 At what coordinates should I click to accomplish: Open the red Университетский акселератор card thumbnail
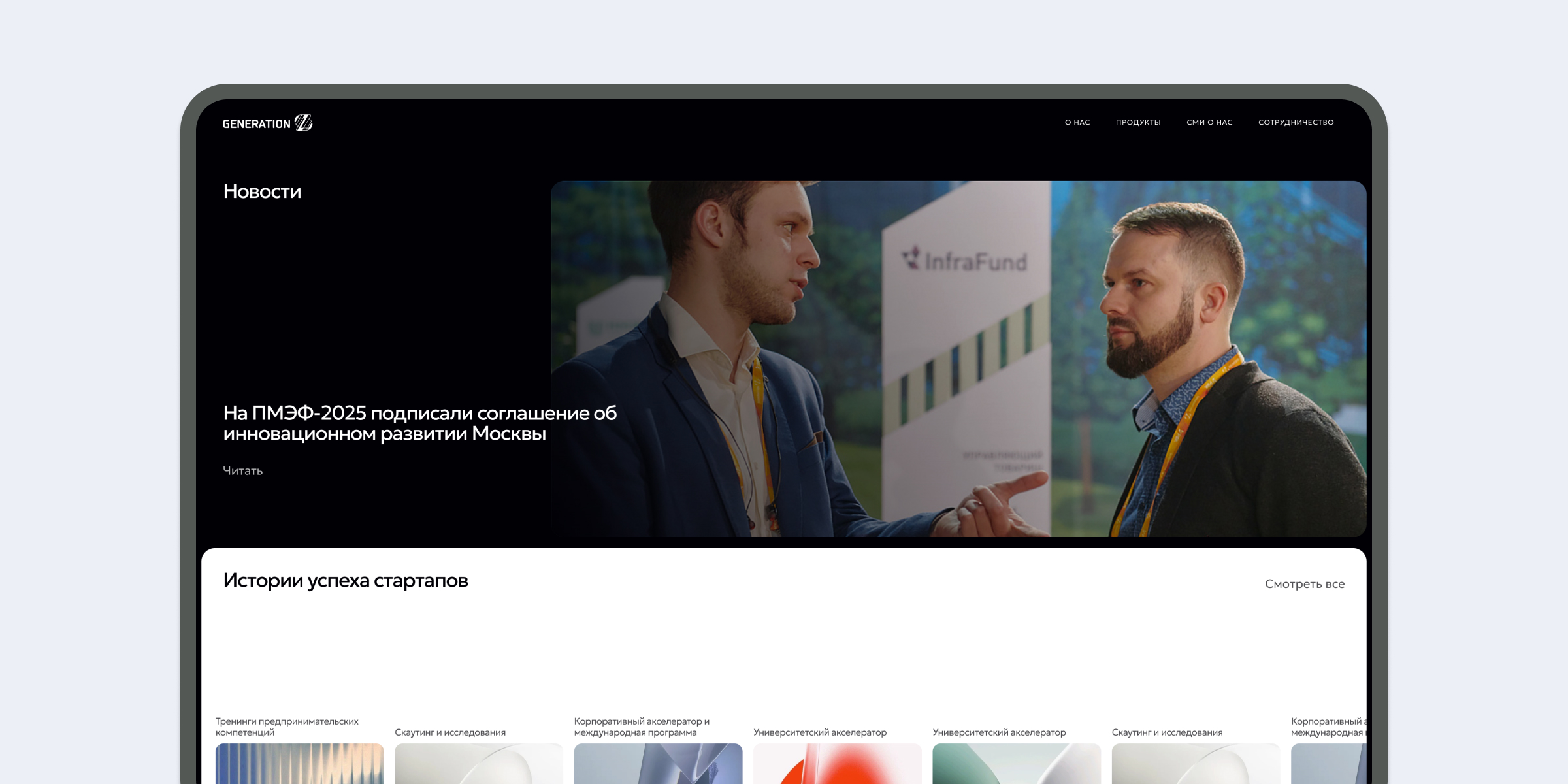[837, 764]
